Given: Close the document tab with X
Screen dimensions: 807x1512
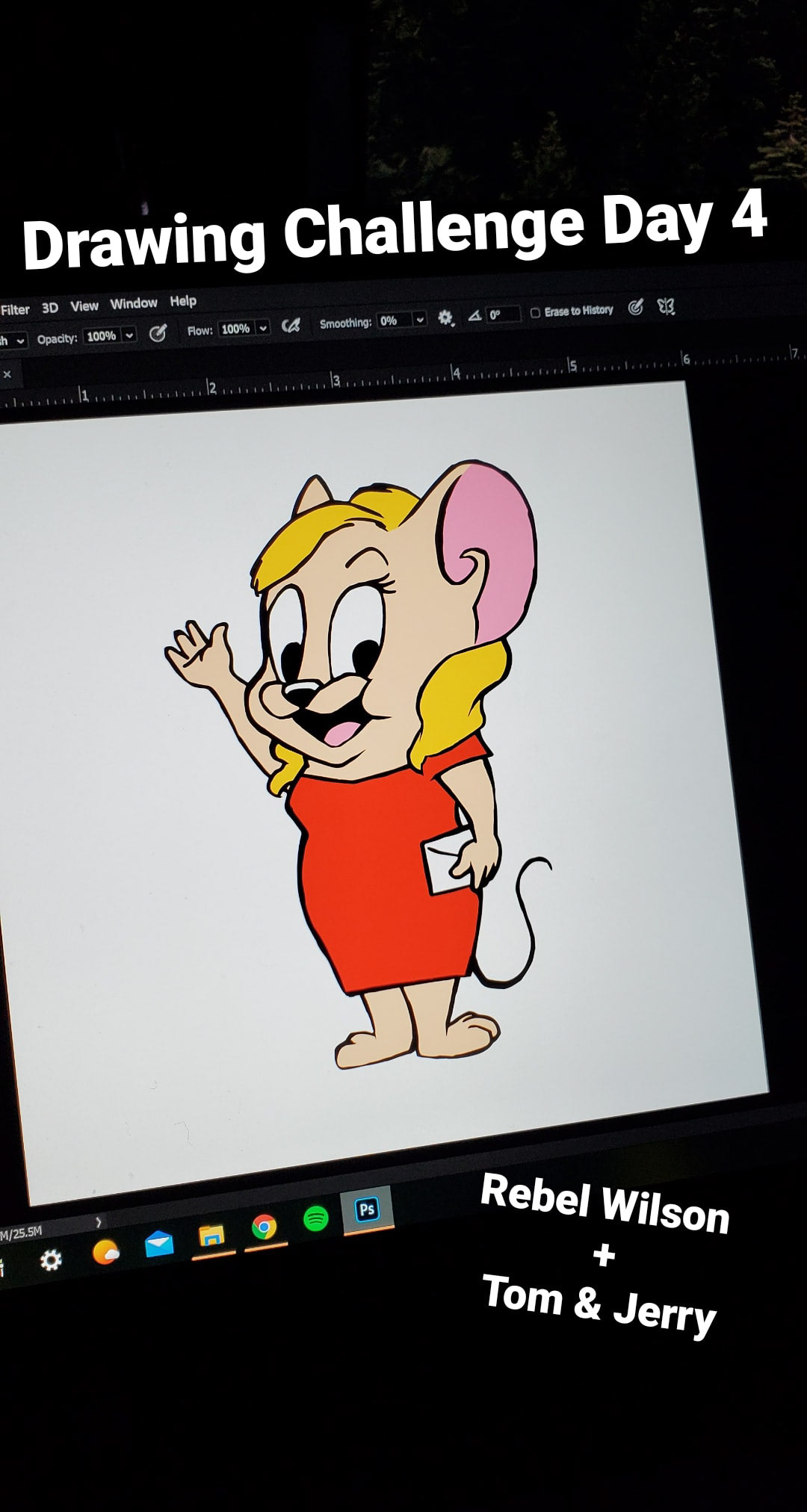Looking at the screenshot, I should [7, 374].
